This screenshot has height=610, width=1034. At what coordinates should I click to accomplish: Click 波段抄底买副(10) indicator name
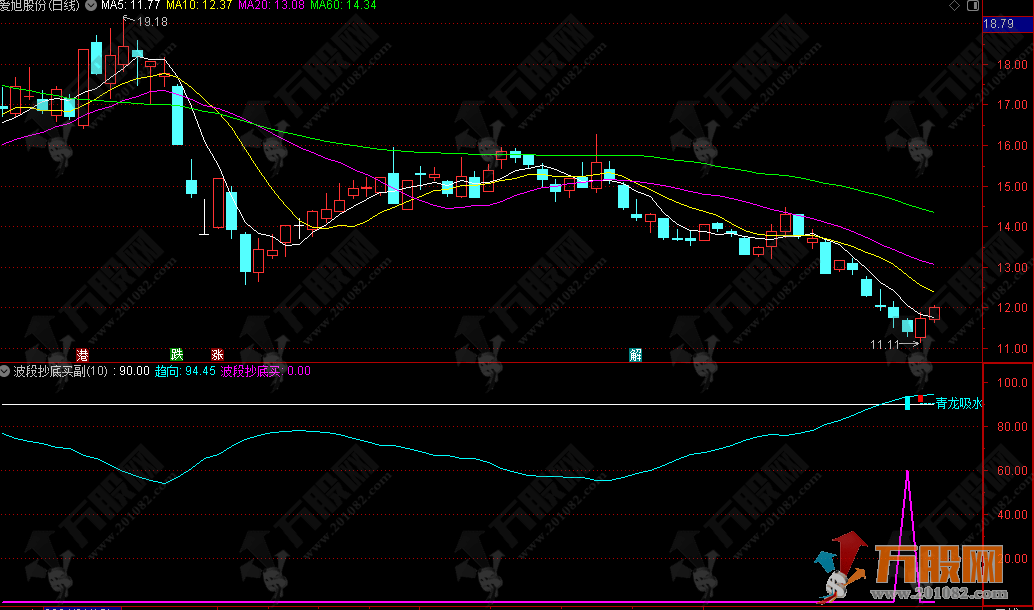click(x=61, y=371)
